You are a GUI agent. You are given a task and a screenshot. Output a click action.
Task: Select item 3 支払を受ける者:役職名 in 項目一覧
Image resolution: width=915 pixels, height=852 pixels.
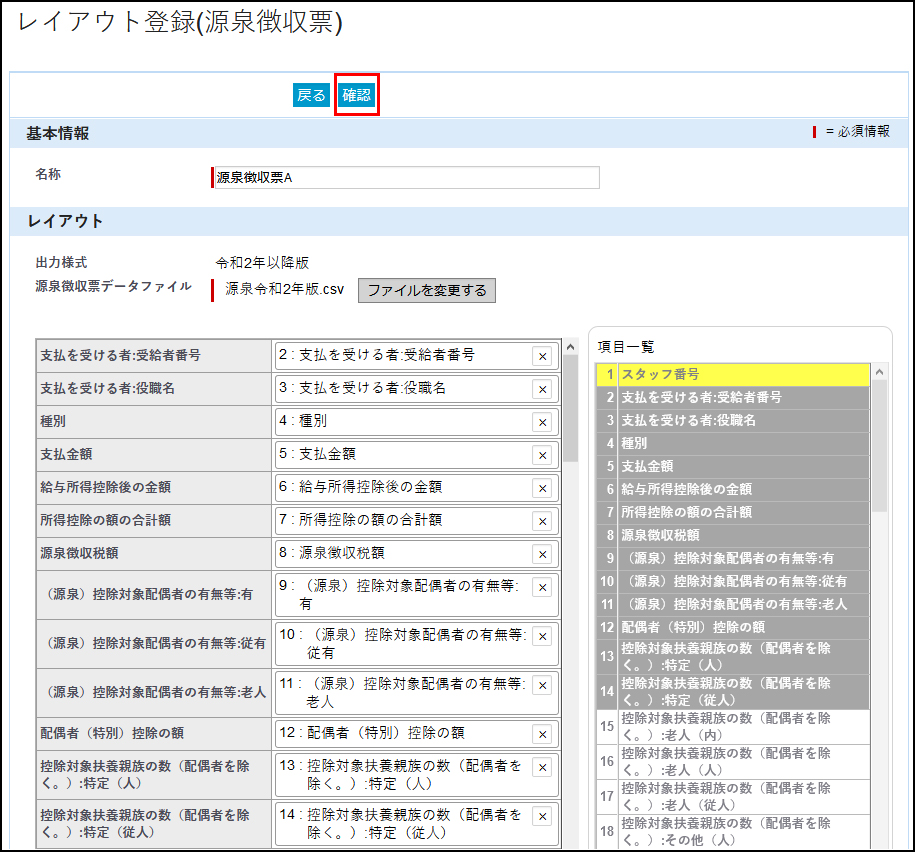(733, 421)
